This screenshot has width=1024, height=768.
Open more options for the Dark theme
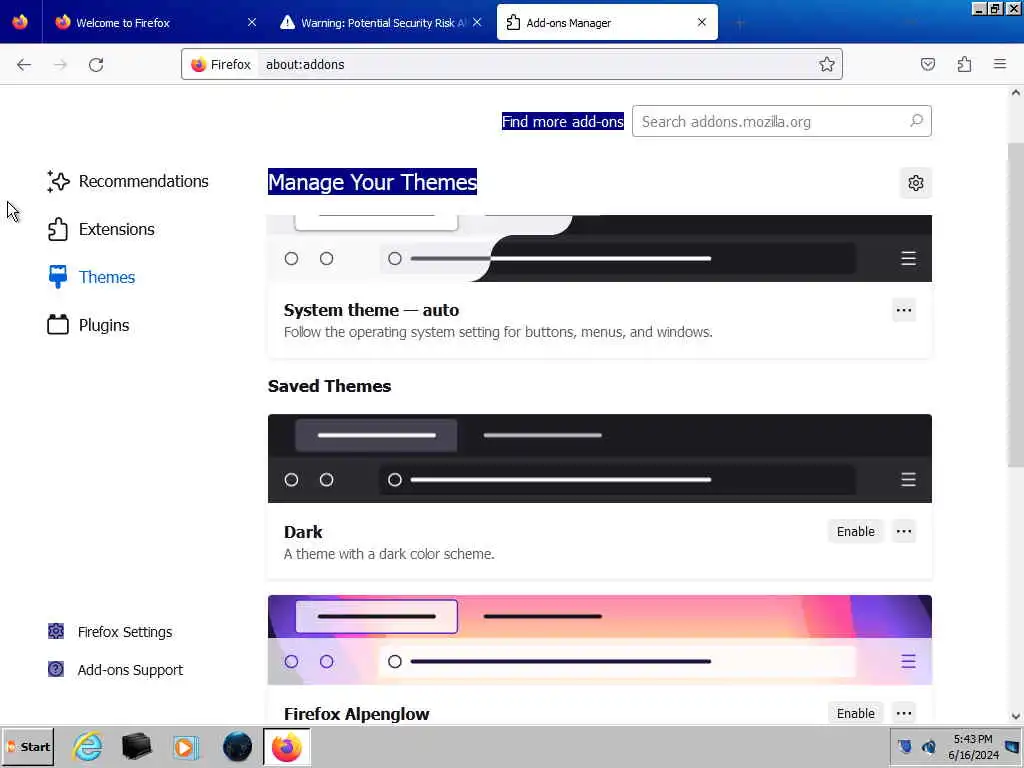click(x=904, y=532)
